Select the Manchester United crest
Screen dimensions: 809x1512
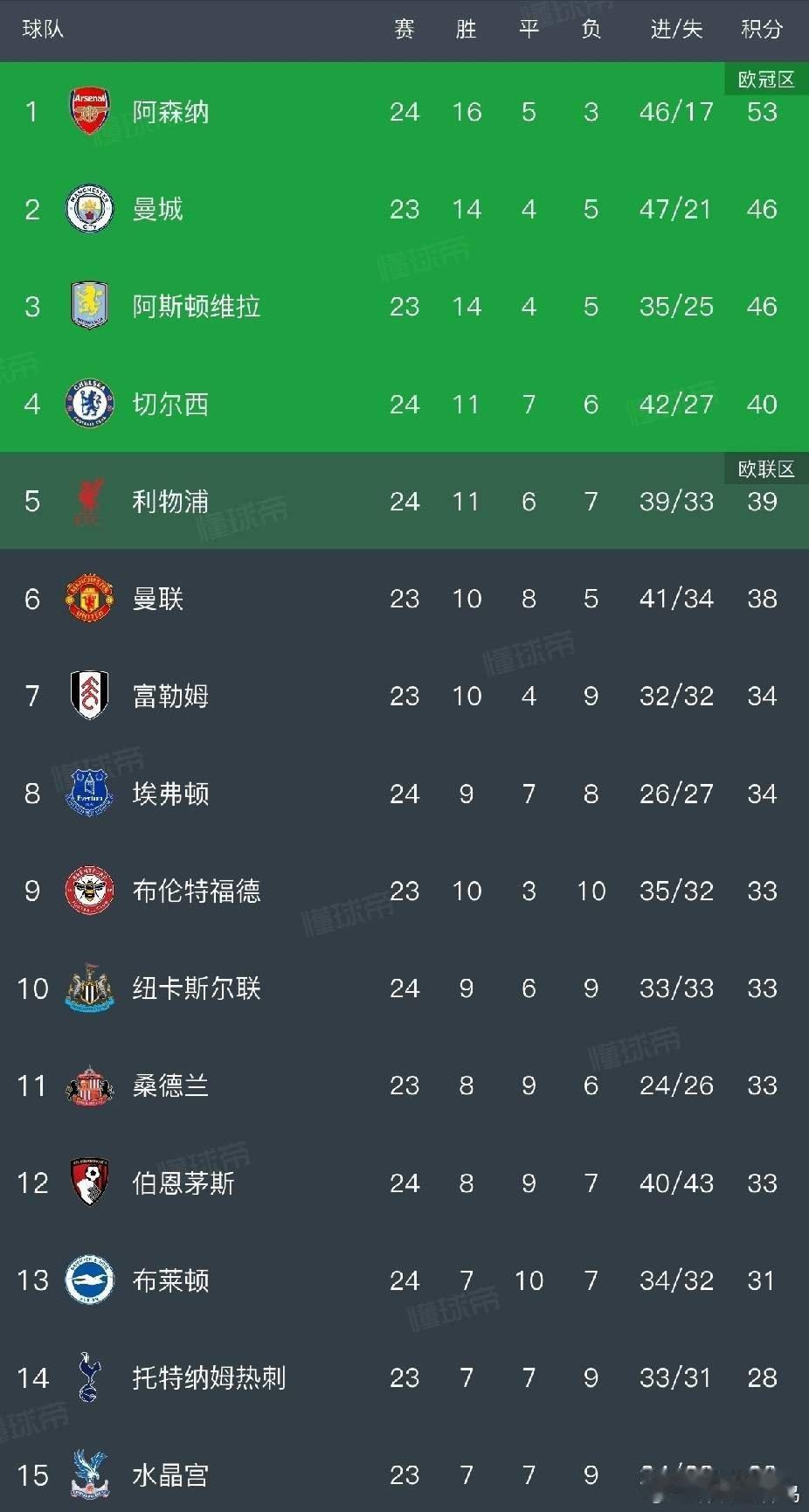(90, 598)
